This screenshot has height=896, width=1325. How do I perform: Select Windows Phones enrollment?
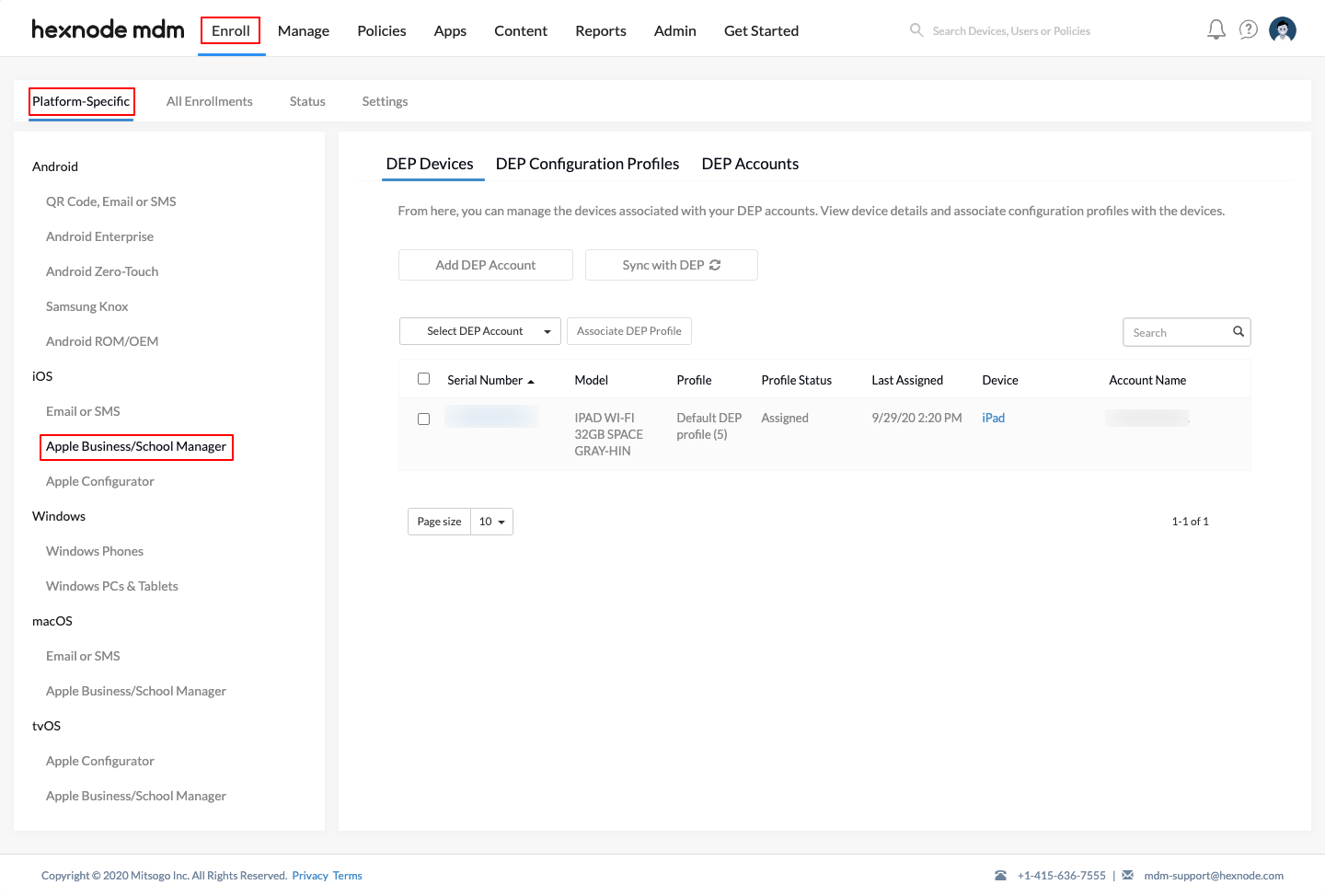pyautogui.click(x=95, y=551)
